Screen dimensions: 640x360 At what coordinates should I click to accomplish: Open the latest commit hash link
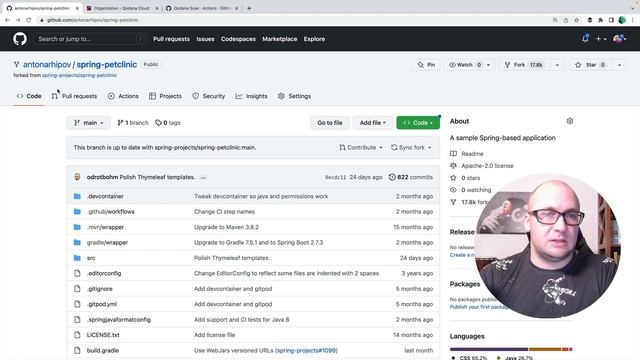click(335, 177)
